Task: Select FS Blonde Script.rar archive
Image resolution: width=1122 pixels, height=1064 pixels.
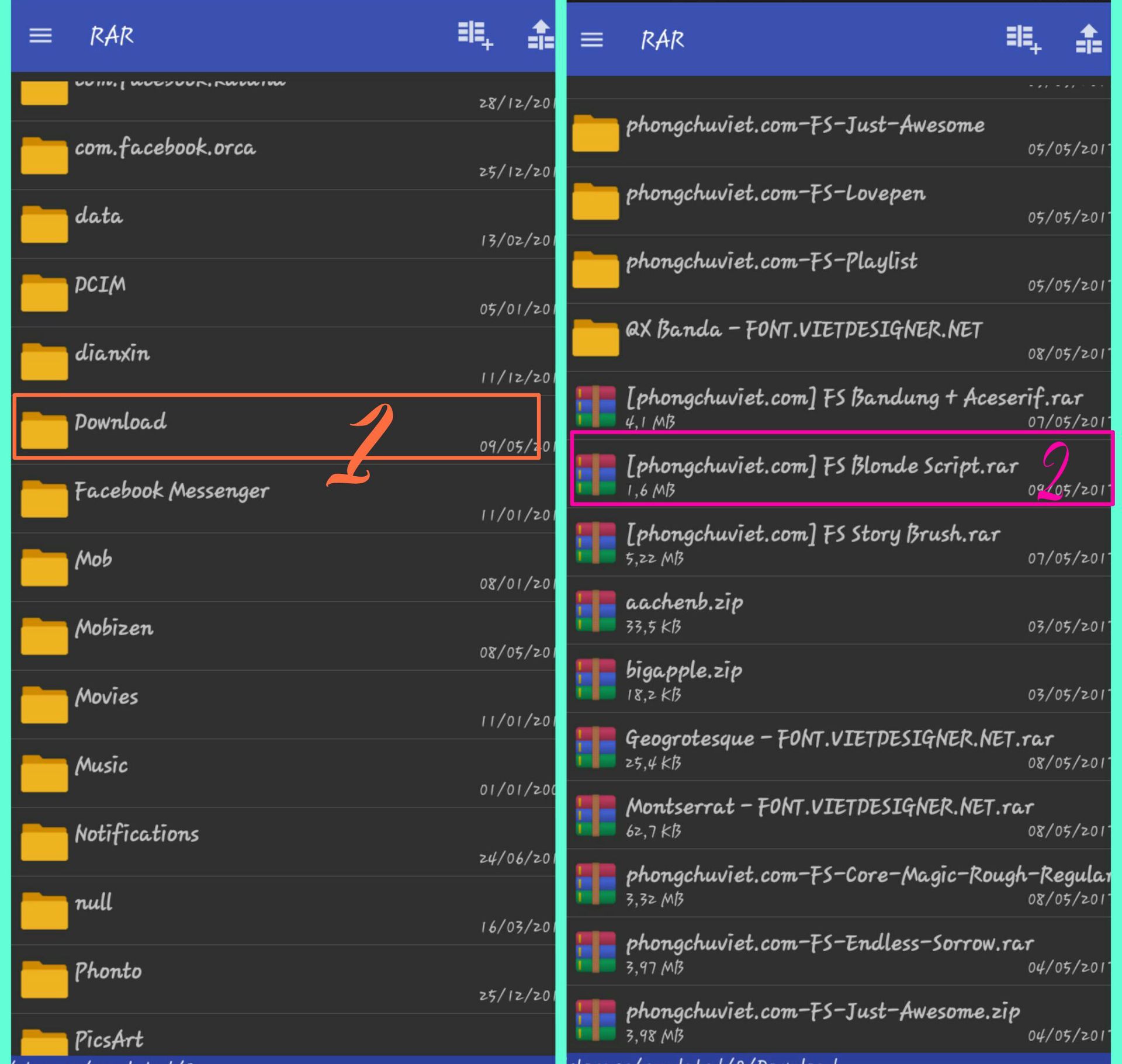Action: (x=821, y=467)
